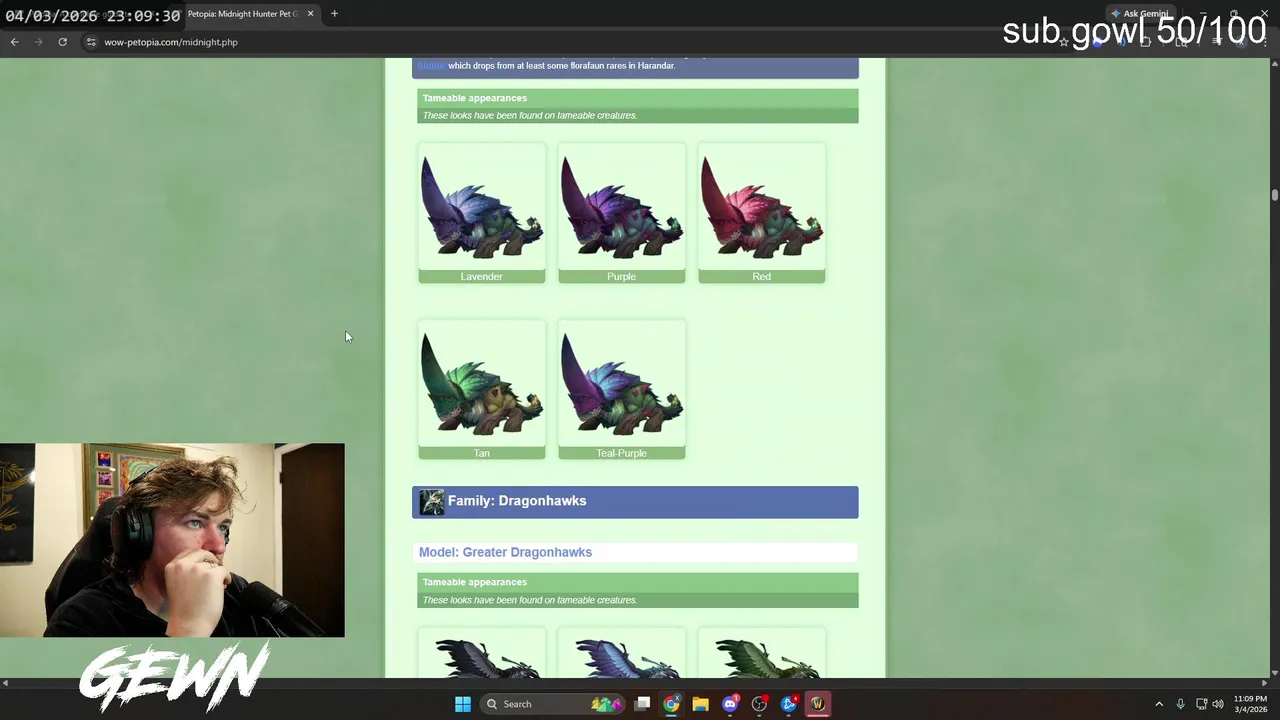Viewport: 1280px width, 720px height.
Task: Click the blue item link before 'which drops'
Action: (431, 66)
